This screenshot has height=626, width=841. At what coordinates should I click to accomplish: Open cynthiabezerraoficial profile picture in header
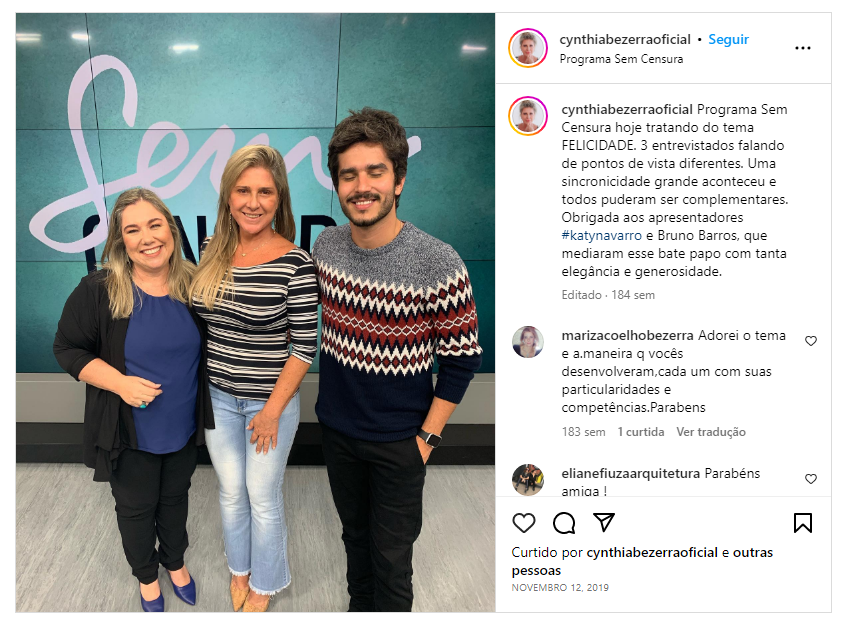pos(528,48)
